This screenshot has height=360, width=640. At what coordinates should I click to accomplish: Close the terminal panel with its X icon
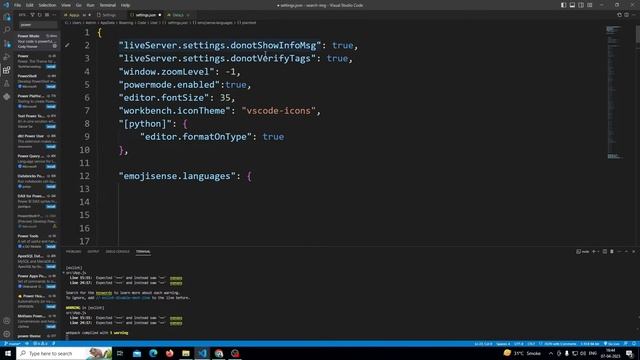pos(633,251)
